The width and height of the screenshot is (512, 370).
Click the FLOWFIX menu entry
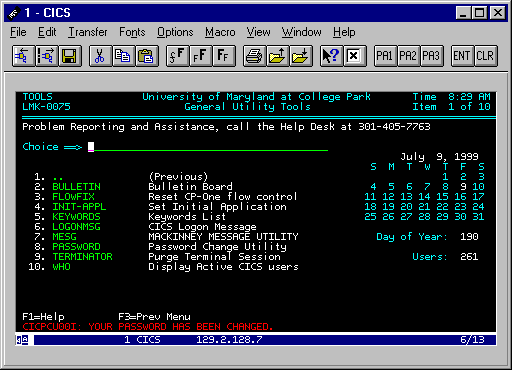pyautogui.click(x=73, y=197)
